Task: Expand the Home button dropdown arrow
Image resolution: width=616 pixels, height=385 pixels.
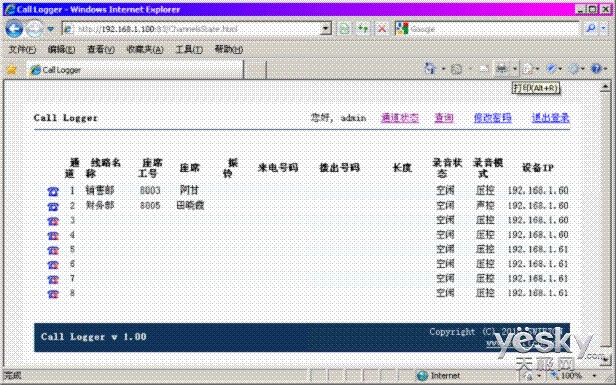Action: 444,69
